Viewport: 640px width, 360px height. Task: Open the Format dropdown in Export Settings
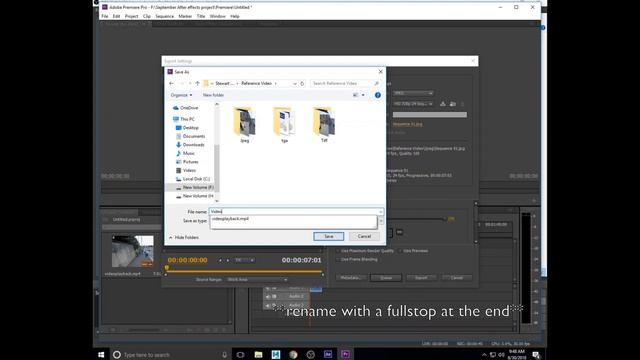pos(413,93)
